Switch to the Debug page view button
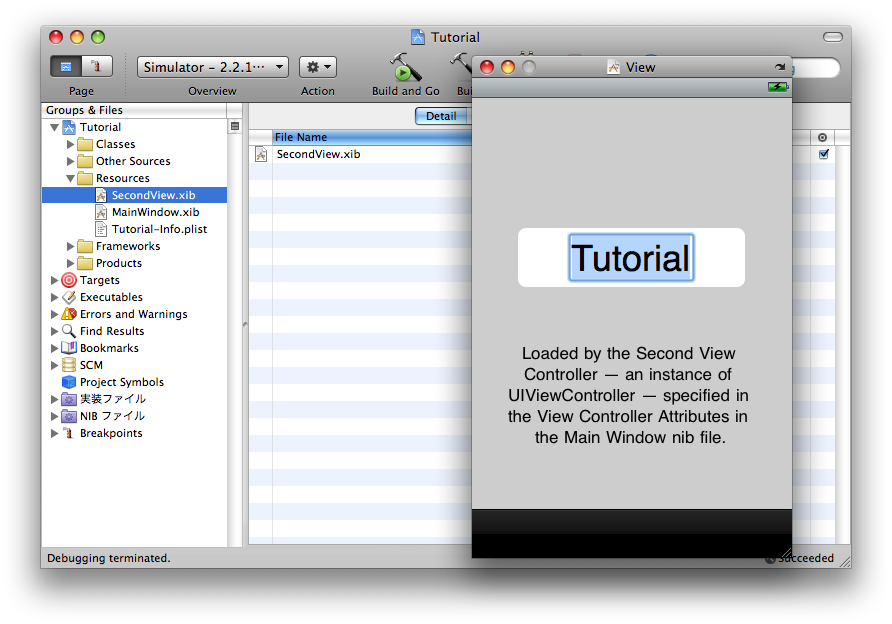Viewport: 892px width, 624px height. (97, 67)
